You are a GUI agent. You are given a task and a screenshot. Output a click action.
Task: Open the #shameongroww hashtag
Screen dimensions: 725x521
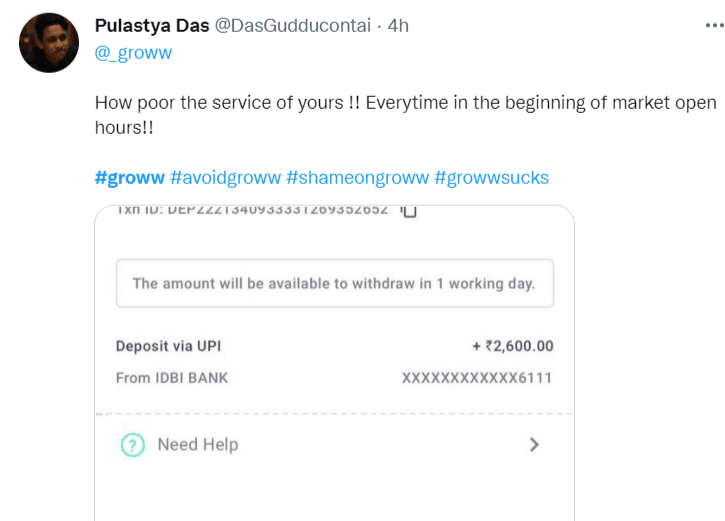[356, 178]
